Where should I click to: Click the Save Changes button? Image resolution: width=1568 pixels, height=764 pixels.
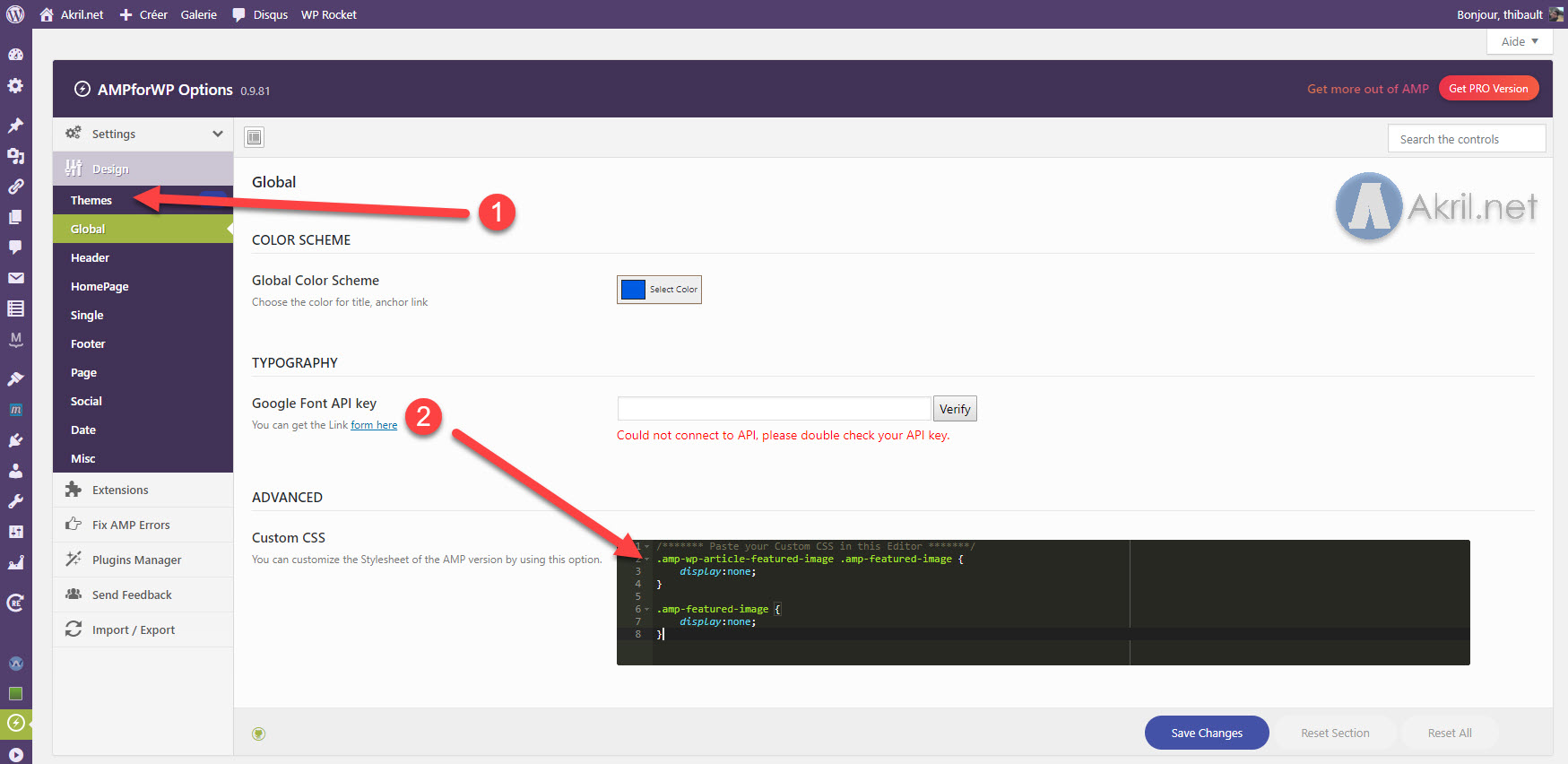(1207, 733)
